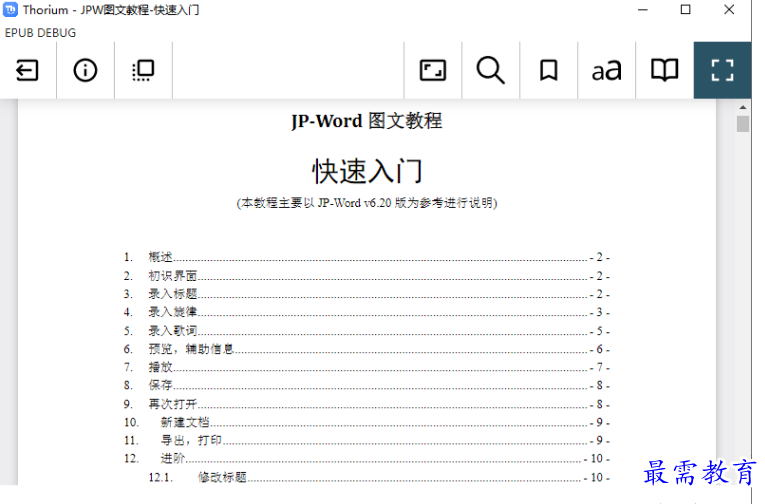Click the bookmark icon
Viewport: 765px width, 504px height.
(548, 70)
